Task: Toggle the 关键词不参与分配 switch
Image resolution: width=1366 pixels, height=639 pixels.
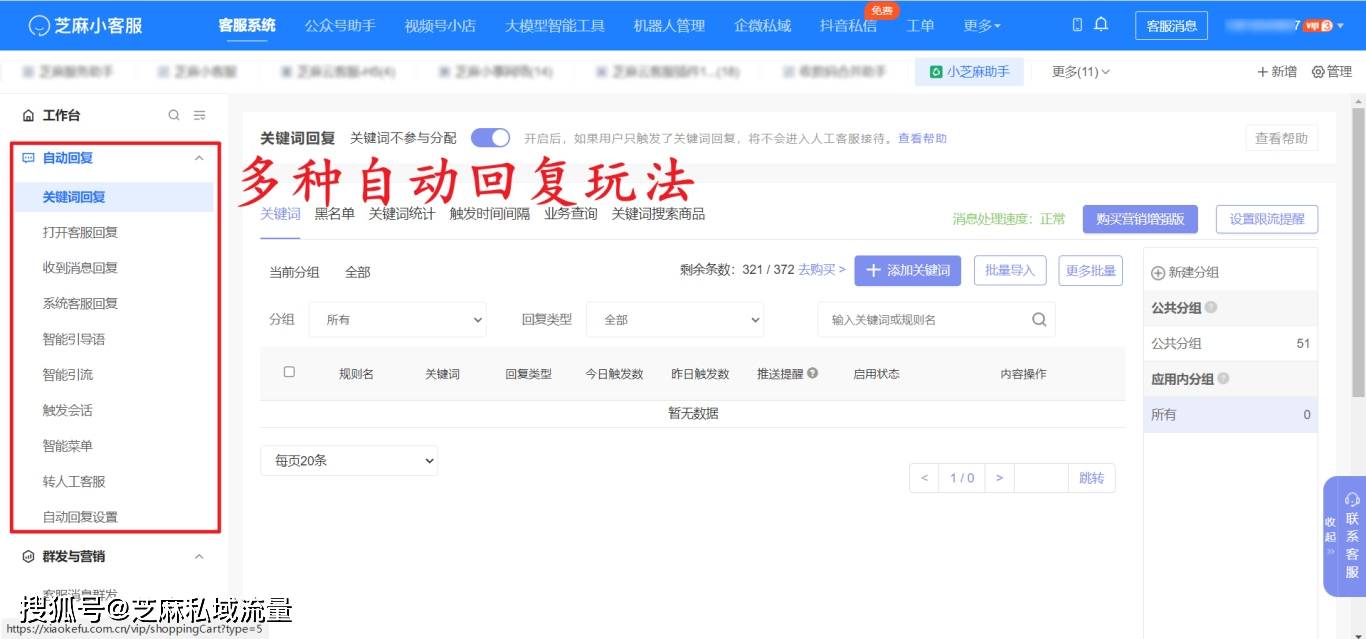Action: coord(489,138)
